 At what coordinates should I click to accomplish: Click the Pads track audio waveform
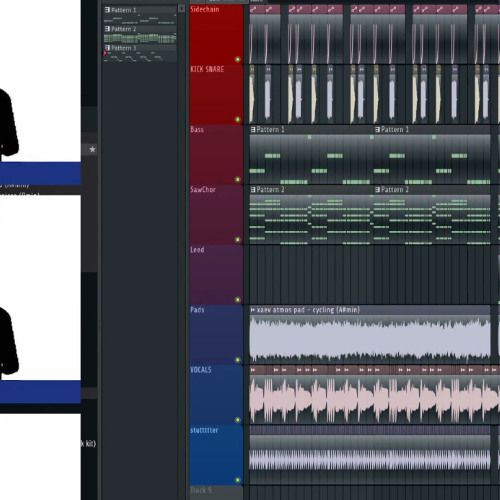pos(370,339)
